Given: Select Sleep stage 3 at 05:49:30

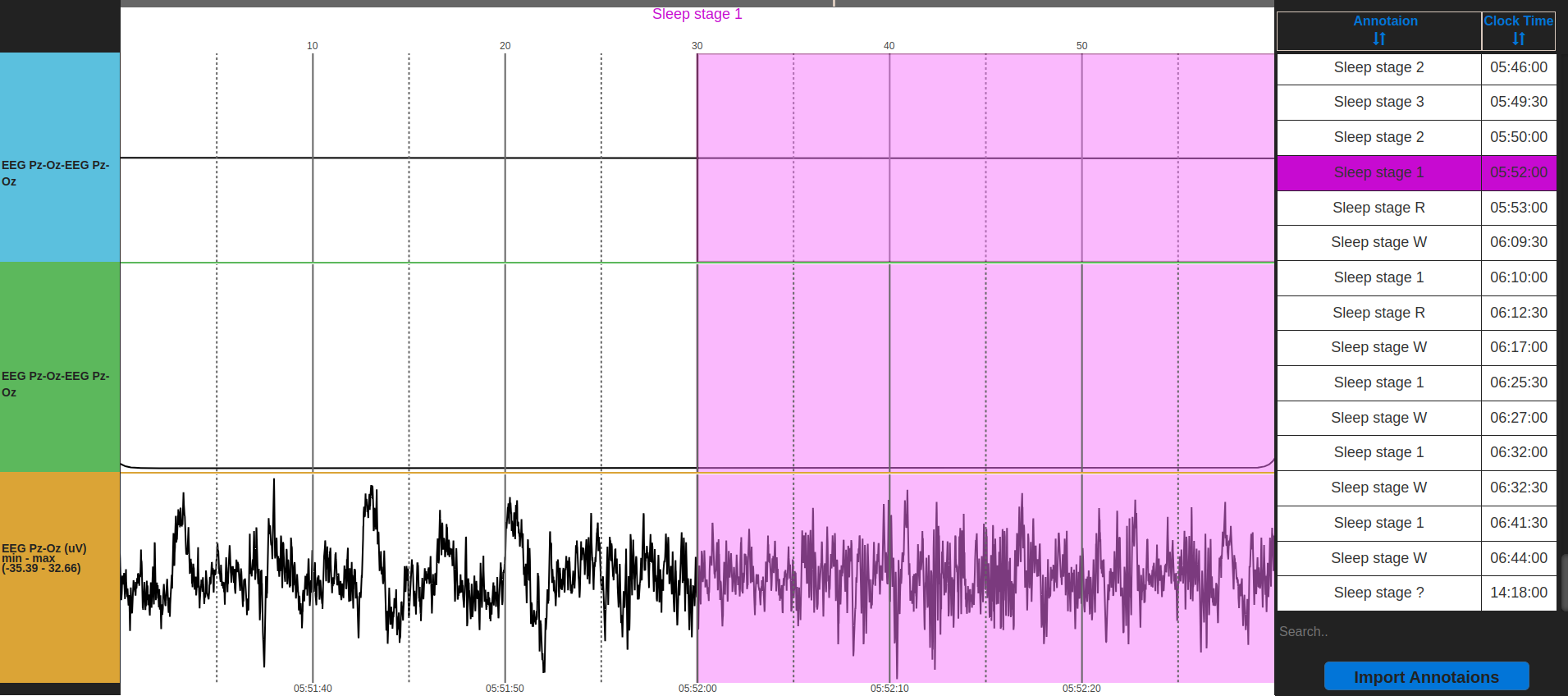Looking at the screenshot, I should click(x=1416, y=102).
